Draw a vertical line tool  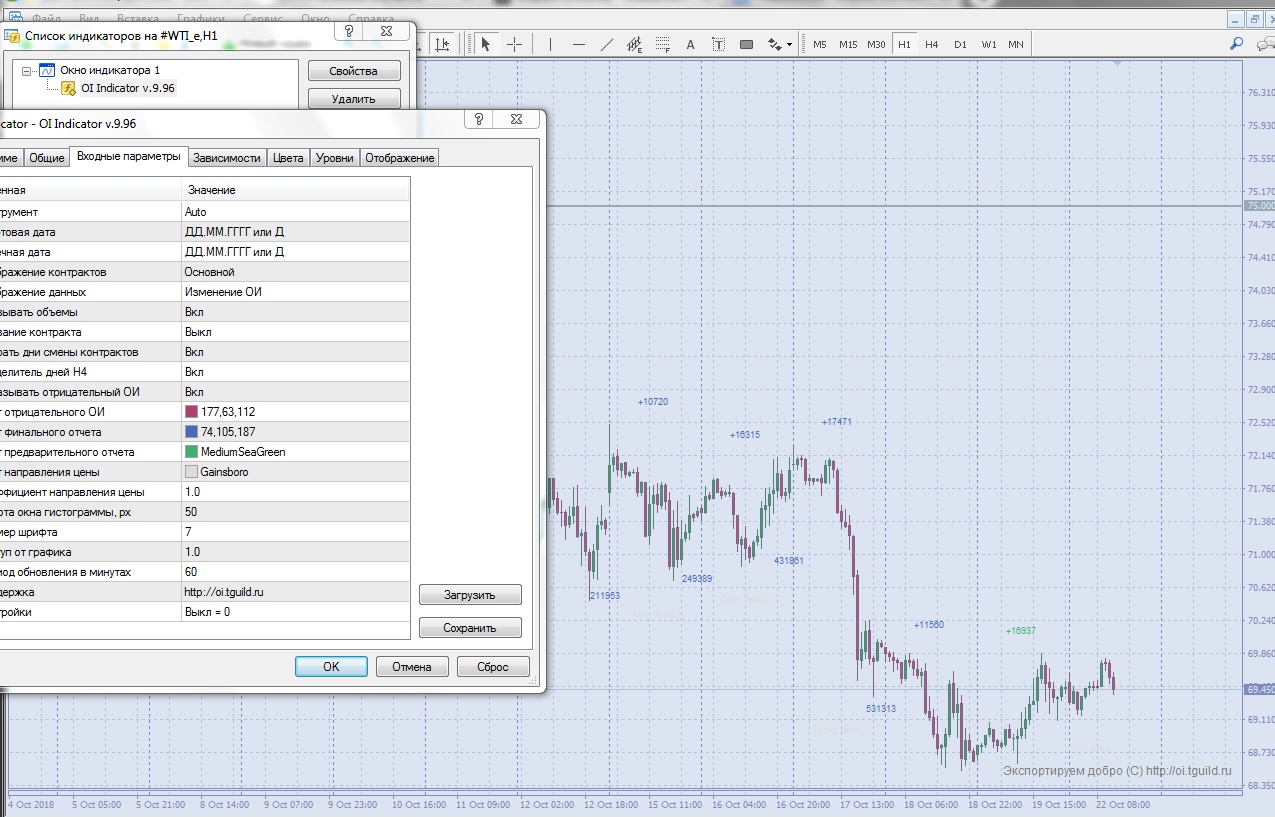click(550, 44)
